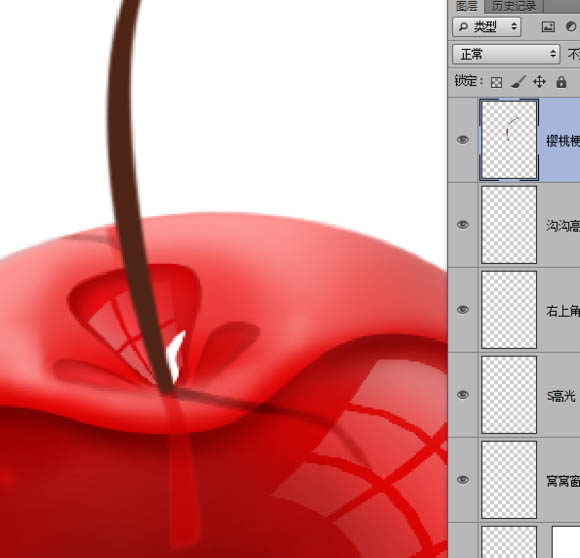Select the 右上角 layer name
This screenshot has height=558, width=580.
click(563, 311)
